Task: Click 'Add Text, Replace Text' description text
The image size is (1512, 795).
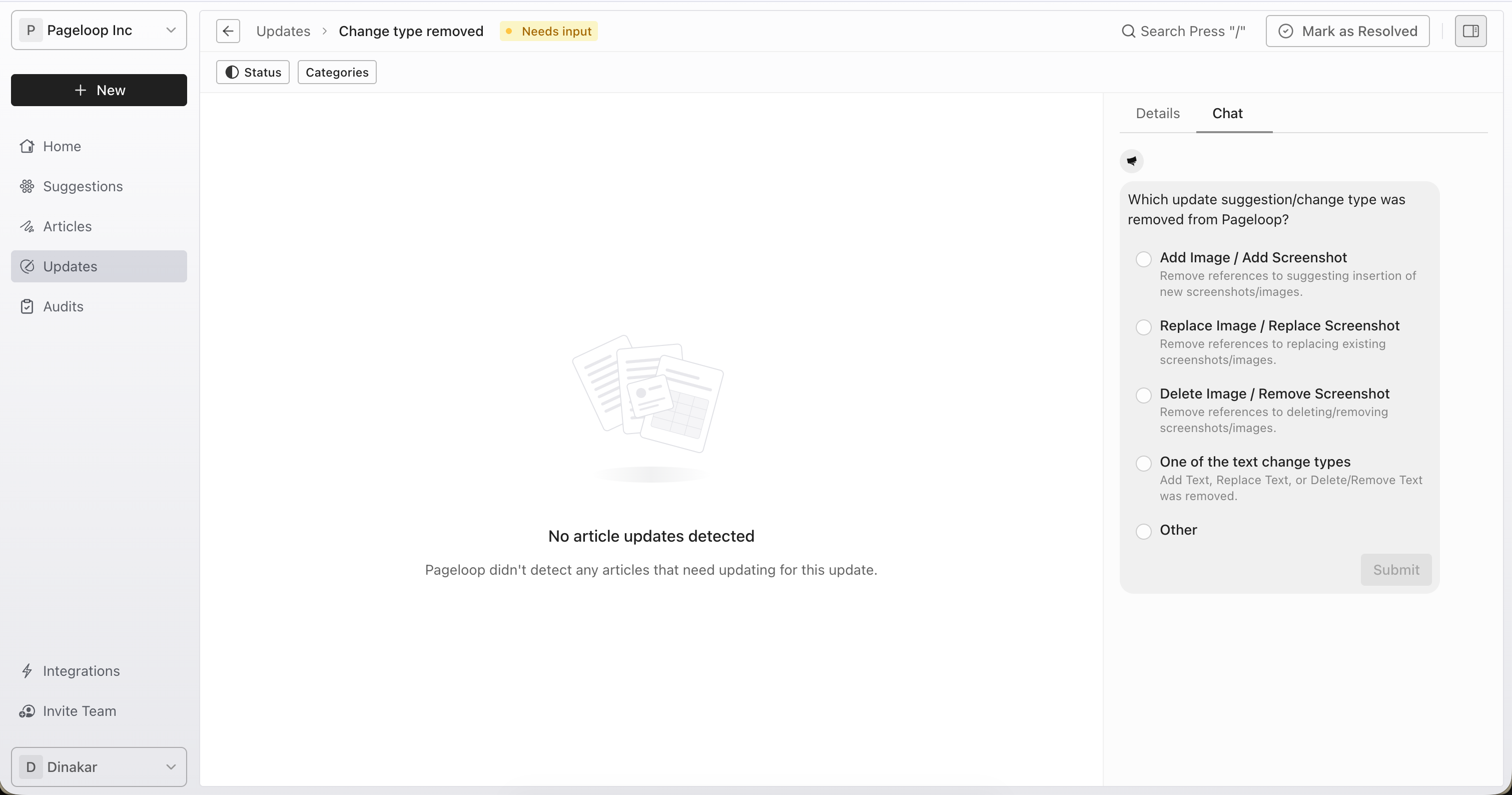Action: click(1291, 488)
